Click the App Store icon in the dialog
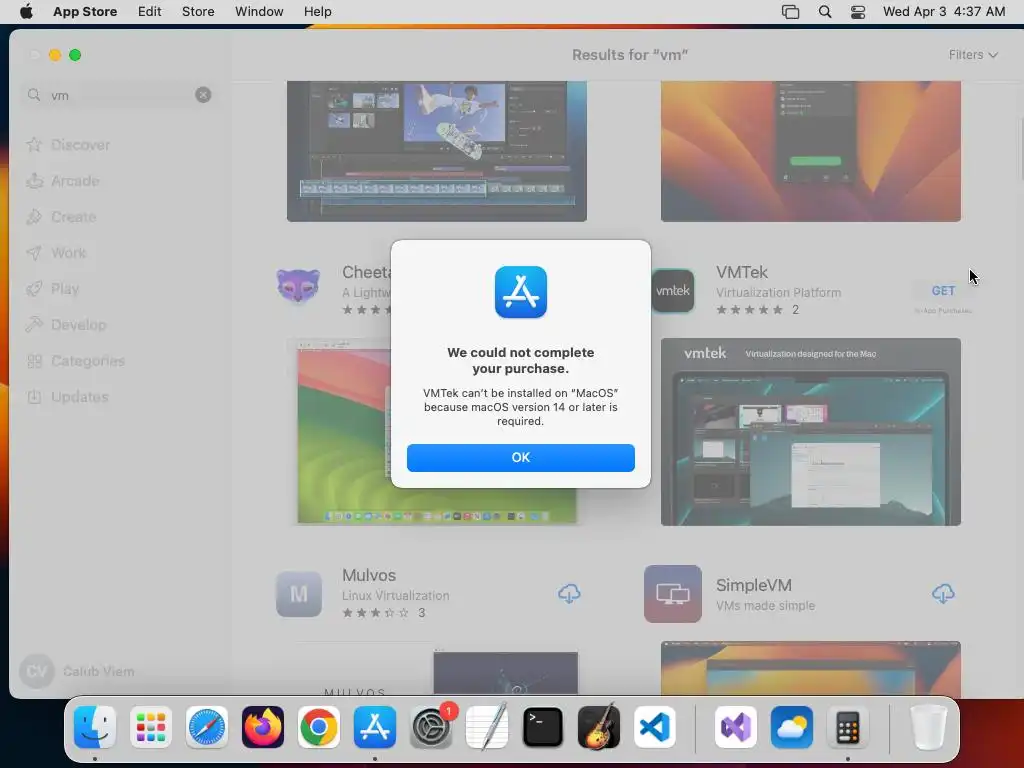The width and height of the screenshot is (1024, 768). 520,292
